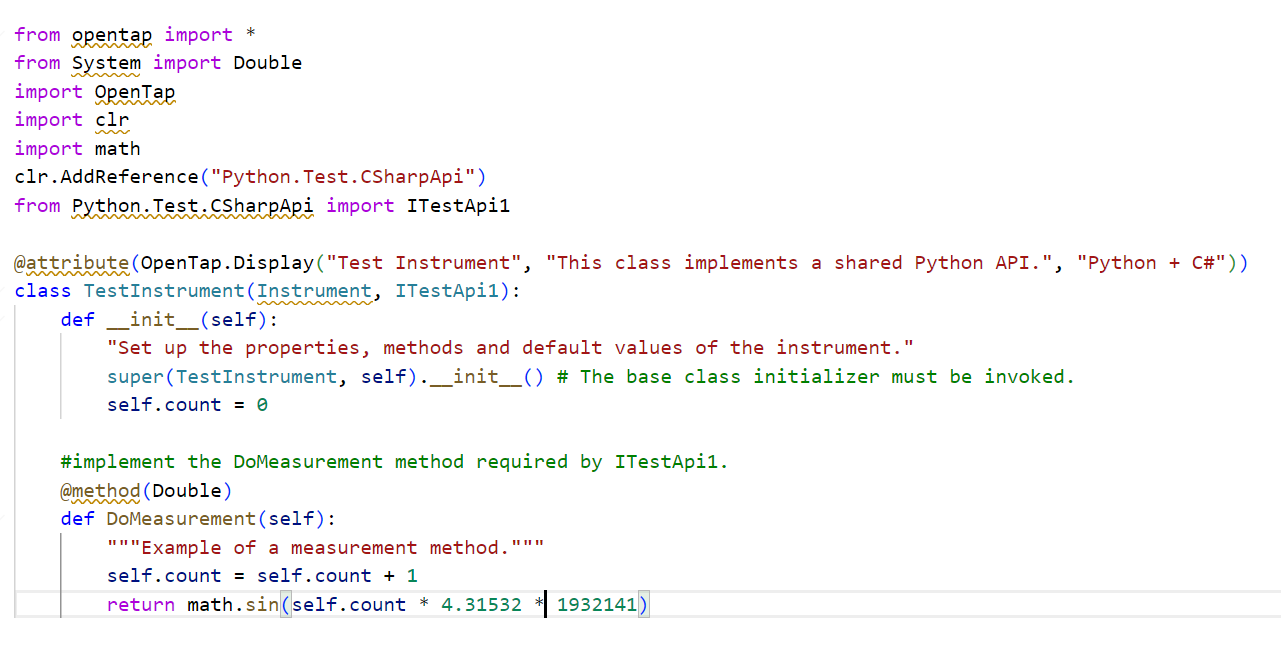This screenshot has height=655, width=1281.
Task: Click '__init__' in the def __init__ line
Action: coord(153,320)
